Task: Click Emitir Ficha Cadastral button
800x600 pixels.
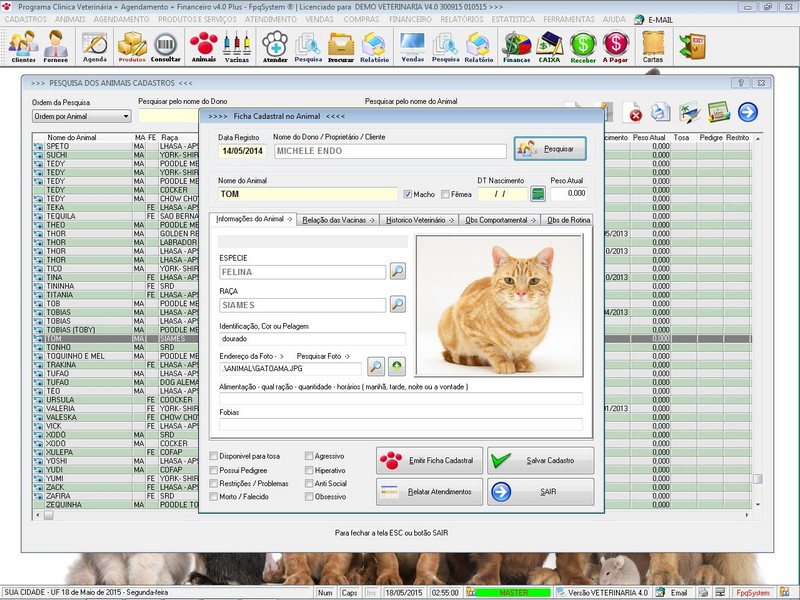Action: pyautogui.click(x=429, y=460)
